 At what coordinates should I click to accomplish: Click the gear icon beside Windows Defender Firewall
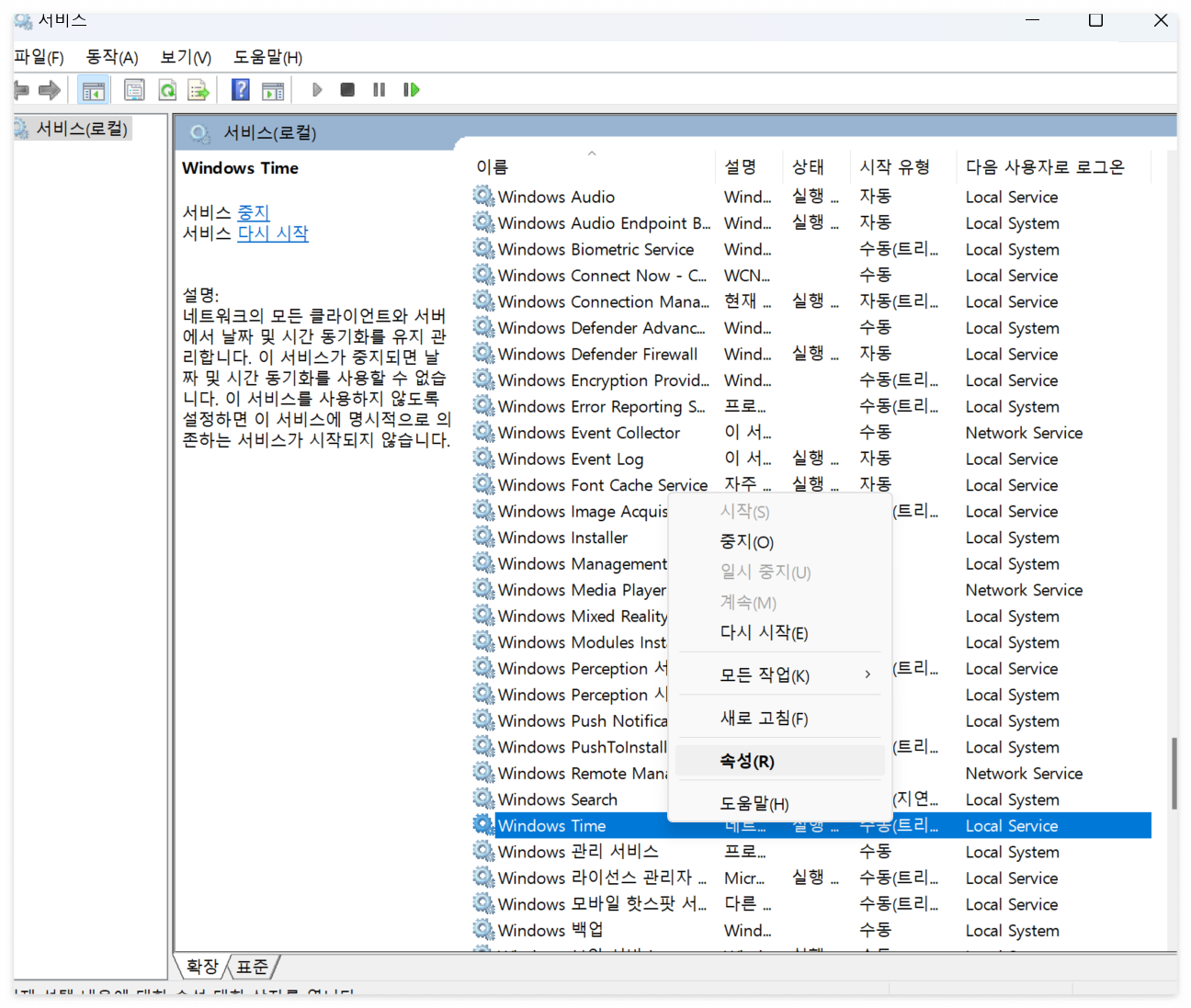pyautogui.click(x=483, y=353)
